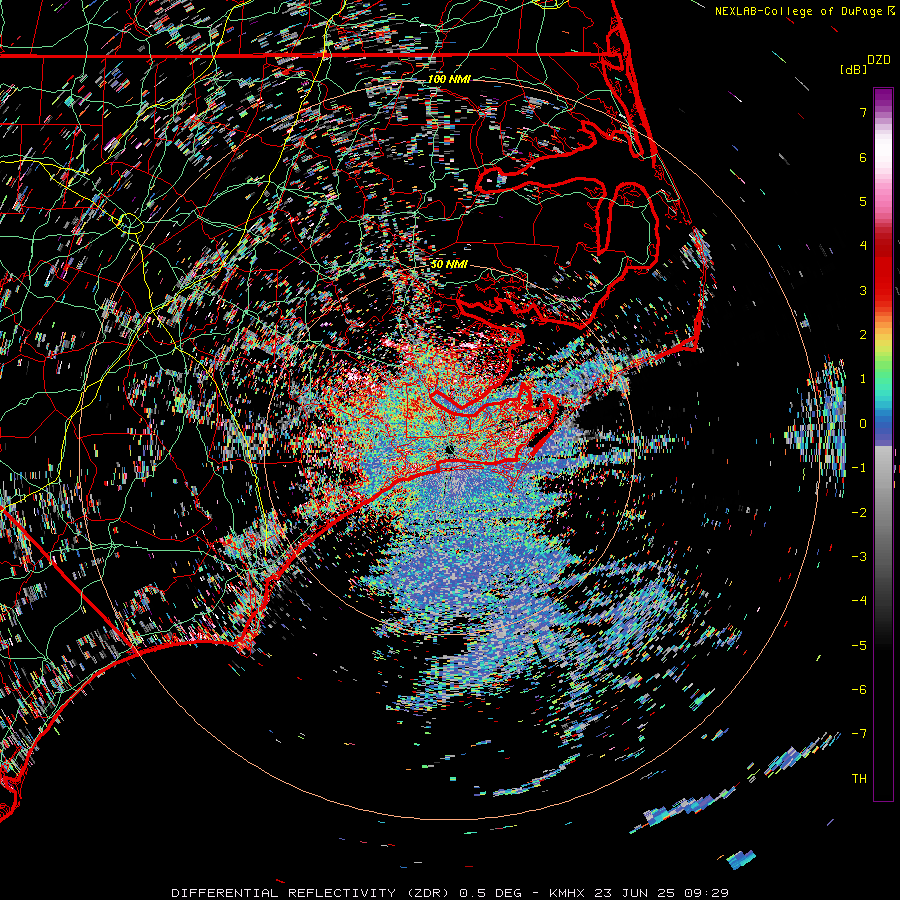Click the "-1" value on the color scale

(x=859, y=468)
